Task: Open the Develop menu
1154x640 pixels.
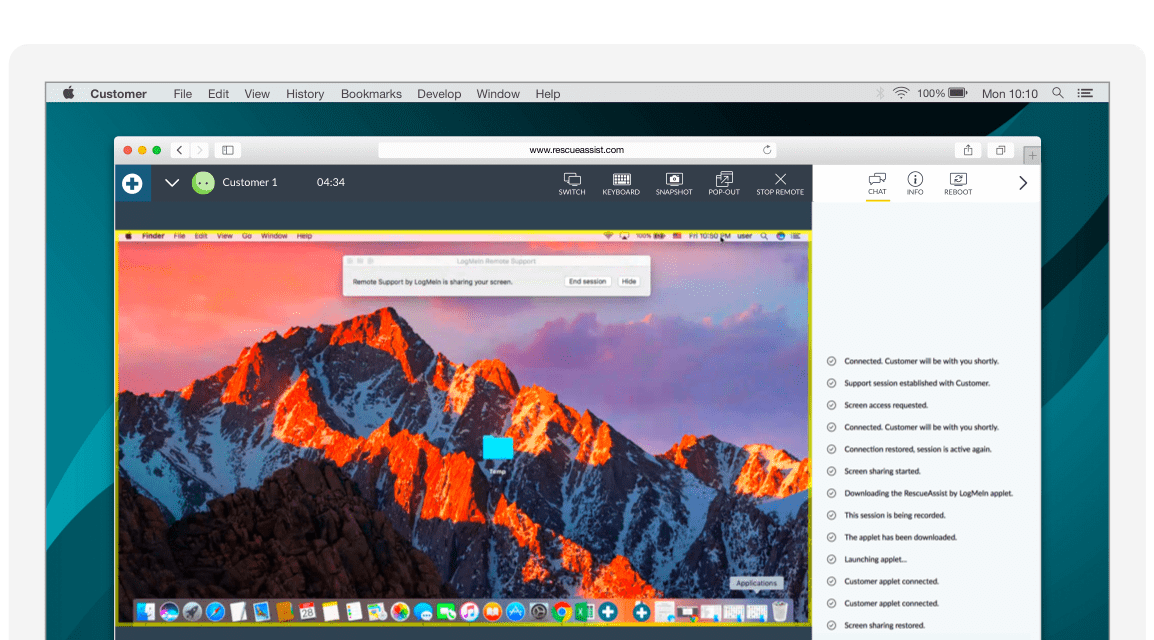Action: [439, 93]
